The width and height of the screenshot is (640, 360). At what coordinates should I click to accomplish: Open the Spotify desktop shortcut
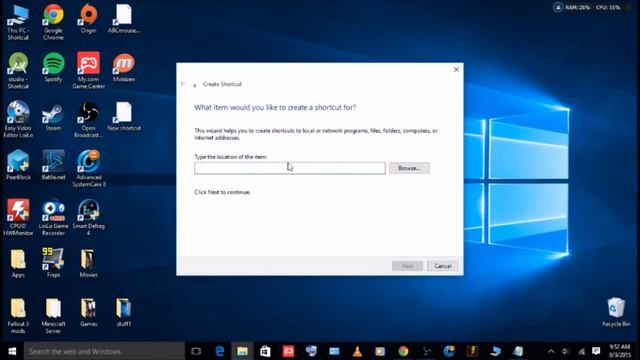click(53, 67)
